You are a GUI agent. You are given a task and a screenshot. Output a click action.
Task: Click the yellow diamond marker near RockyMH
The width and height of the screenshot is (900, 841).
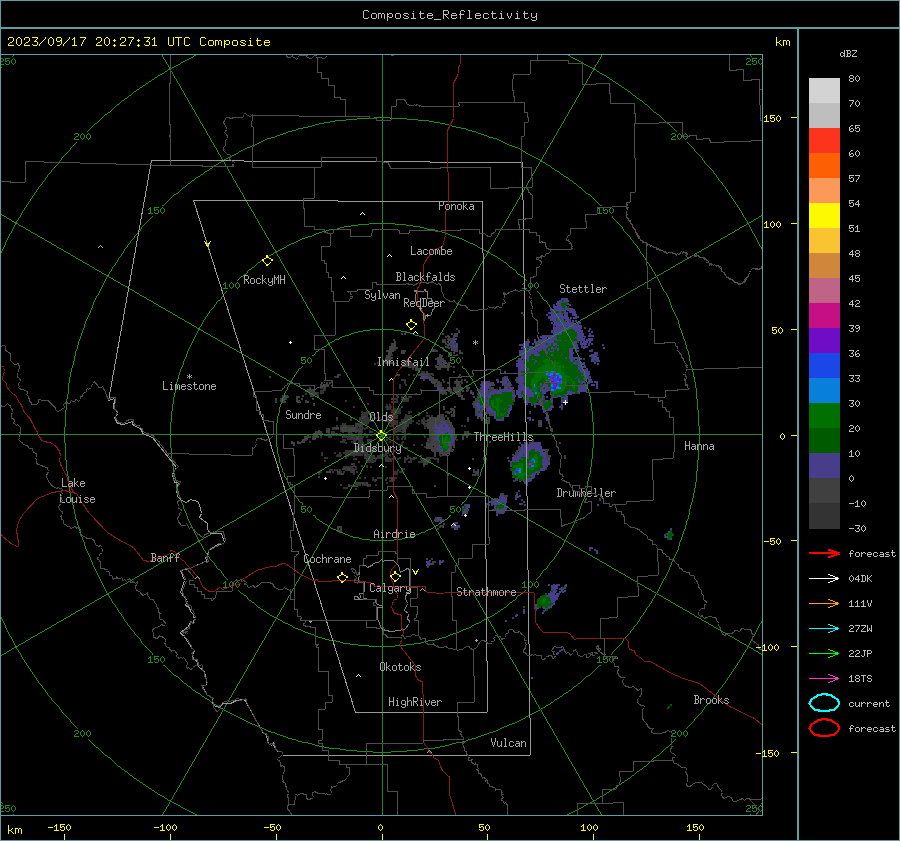tap(267, 261)
